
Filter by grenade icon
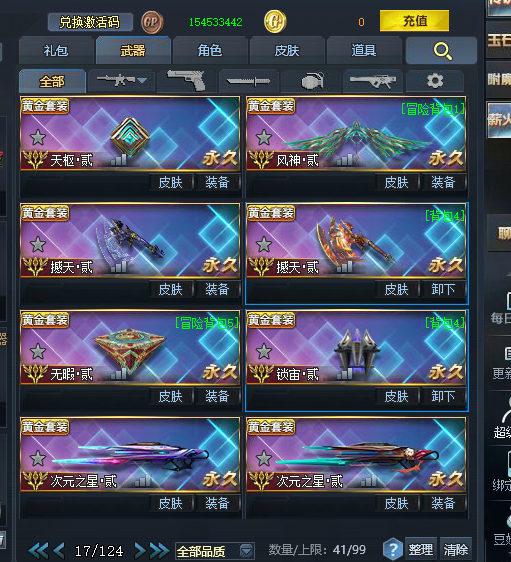click(x=311, y=81)
